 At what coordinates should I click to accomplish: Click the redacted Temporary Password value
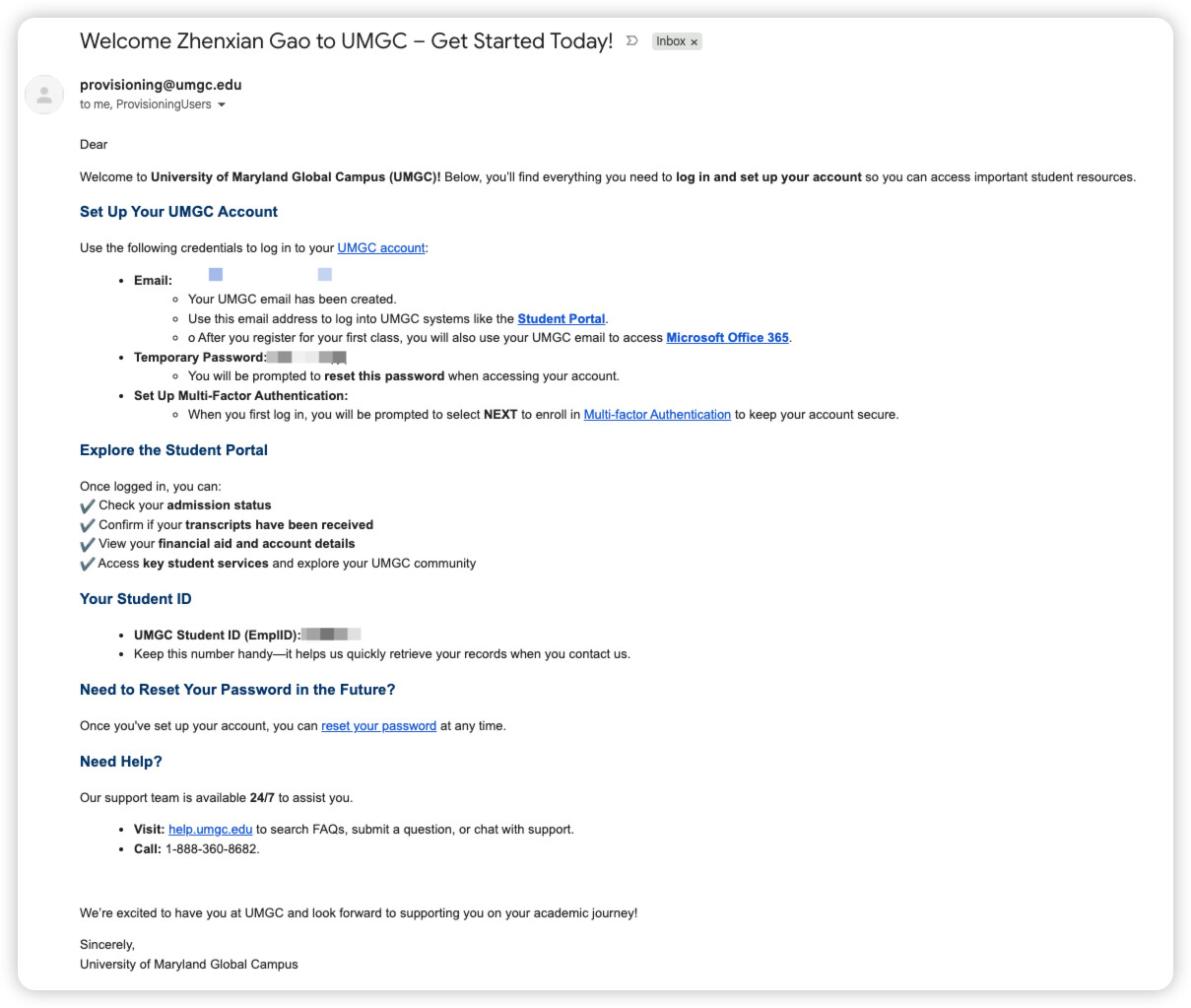pos(306,358)
